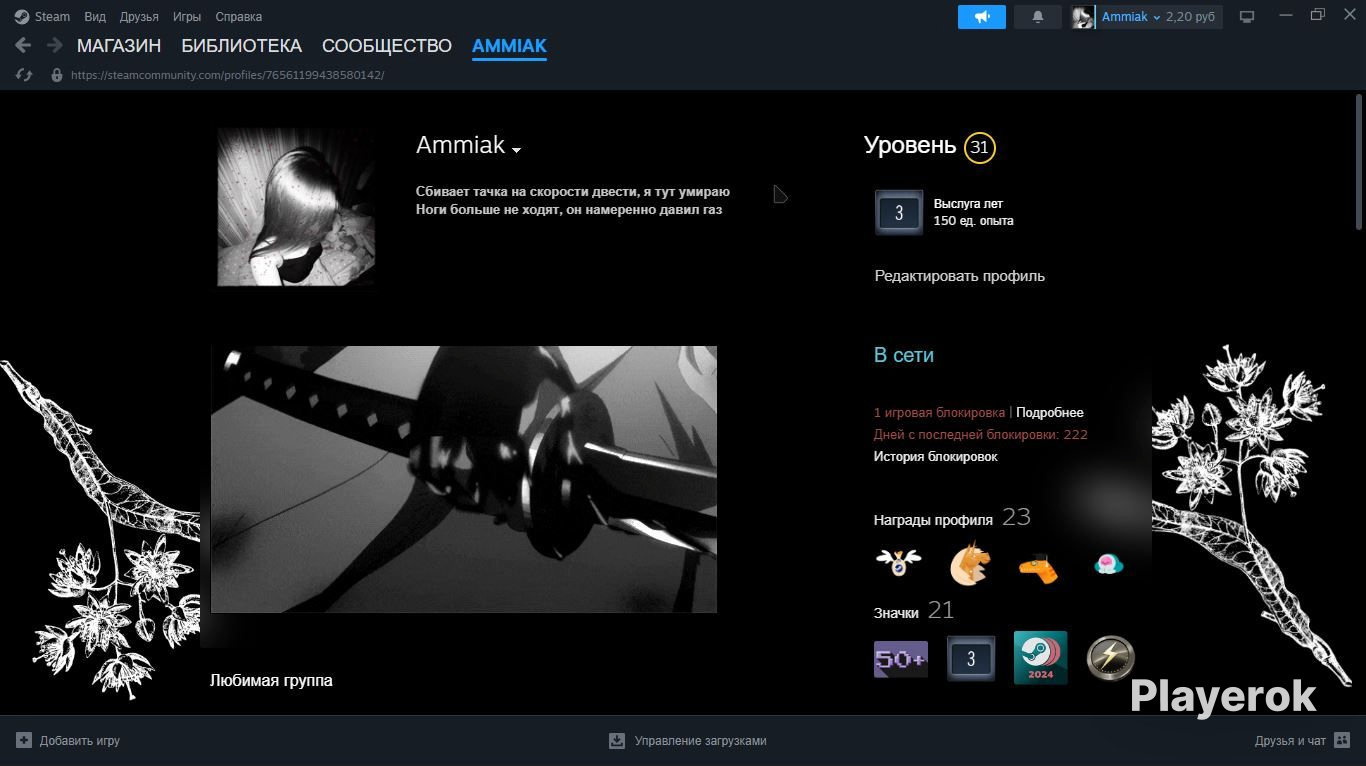Click the Значки heading link

(x=896, y=612)
